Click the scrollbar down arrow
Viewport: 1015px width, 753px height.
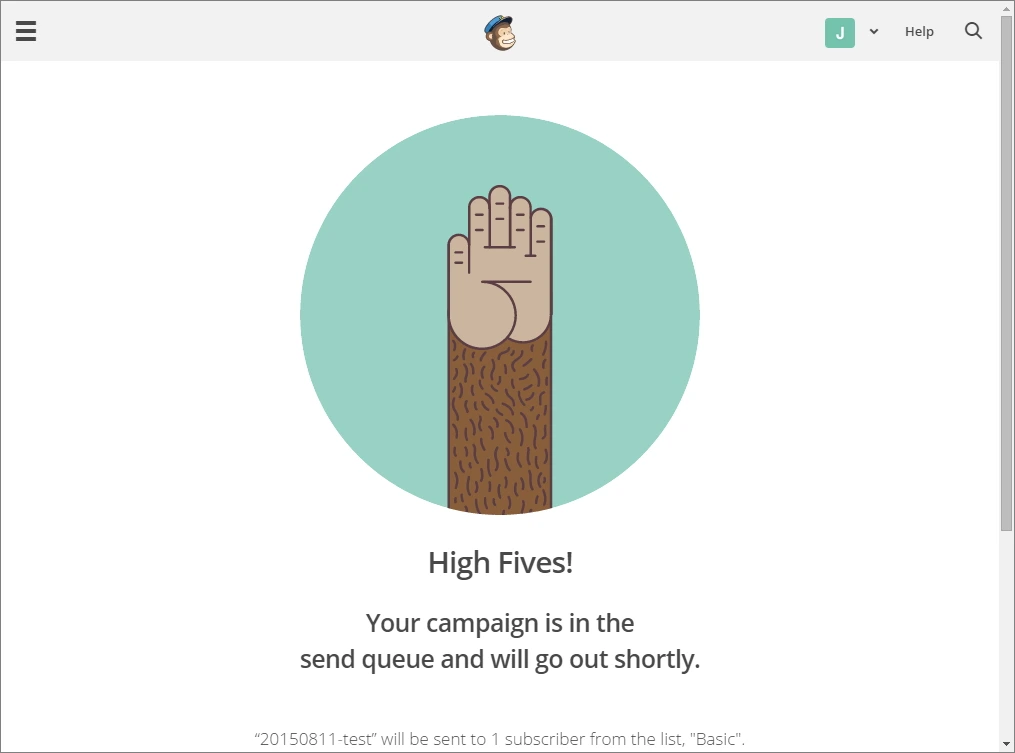tap(1007, 744)
